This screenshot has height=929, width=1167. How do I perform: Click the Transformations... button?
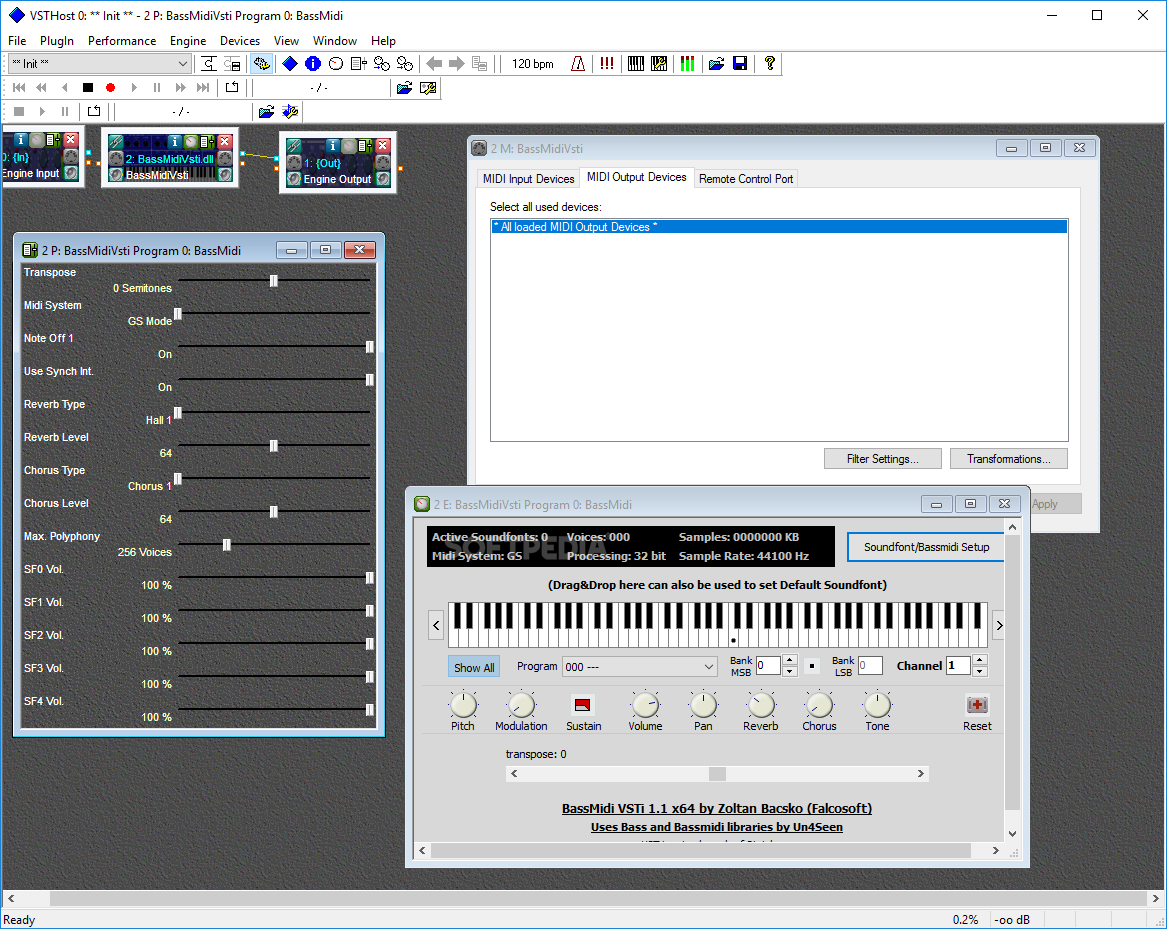1008,459
